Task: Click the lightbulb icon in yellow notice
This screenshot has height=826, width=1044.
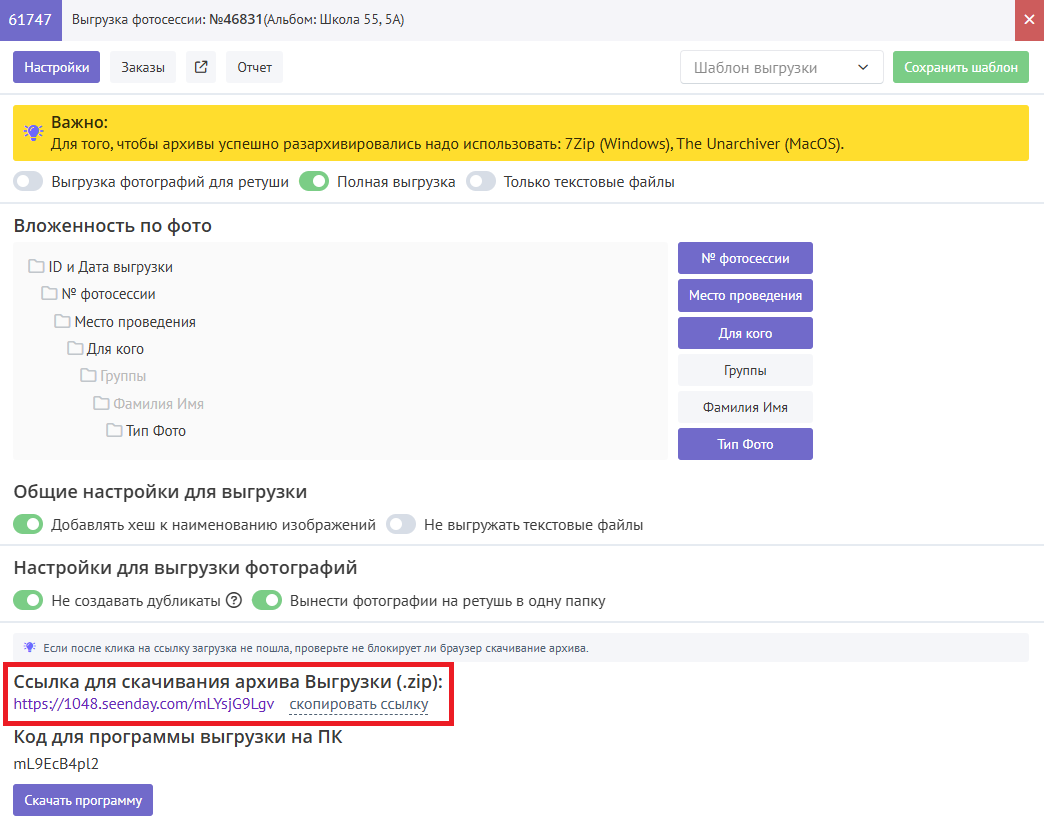Action: 34,133
